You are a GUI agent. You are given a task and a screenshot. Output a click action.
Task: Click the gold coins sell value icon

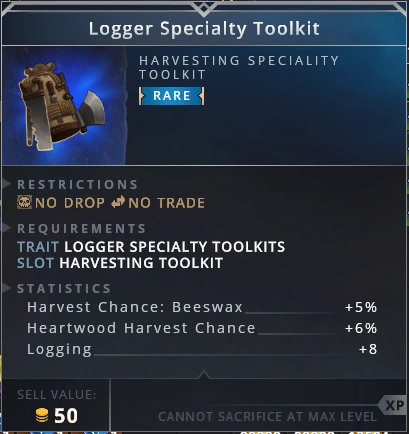coord(42,416)
